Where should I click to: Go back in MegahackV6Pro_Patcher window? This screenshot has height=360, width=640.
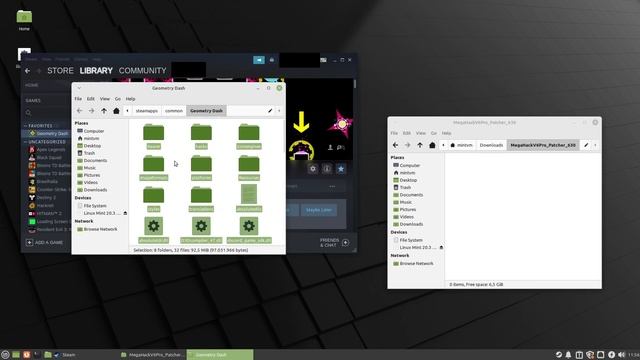click(x=396, y=145)
